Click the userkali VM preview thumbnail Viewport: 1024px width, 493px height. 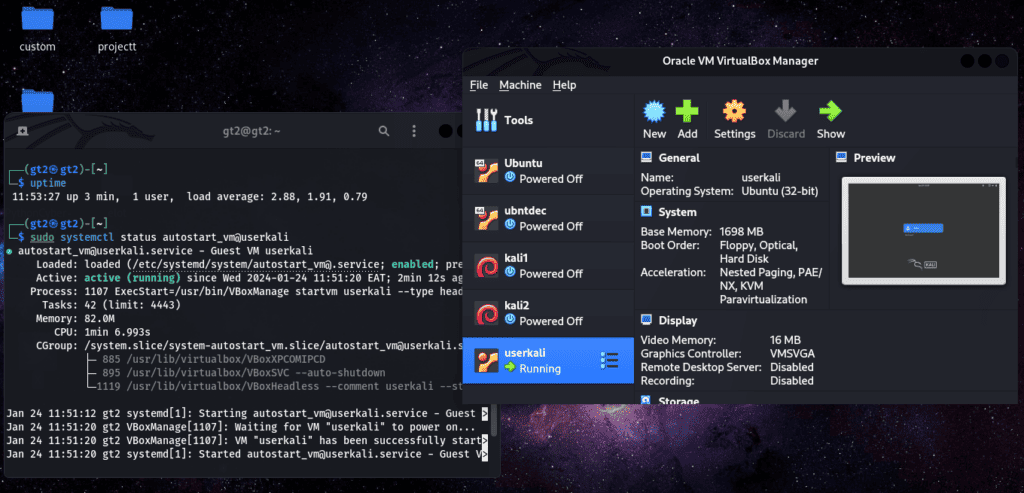pos(923,231)
